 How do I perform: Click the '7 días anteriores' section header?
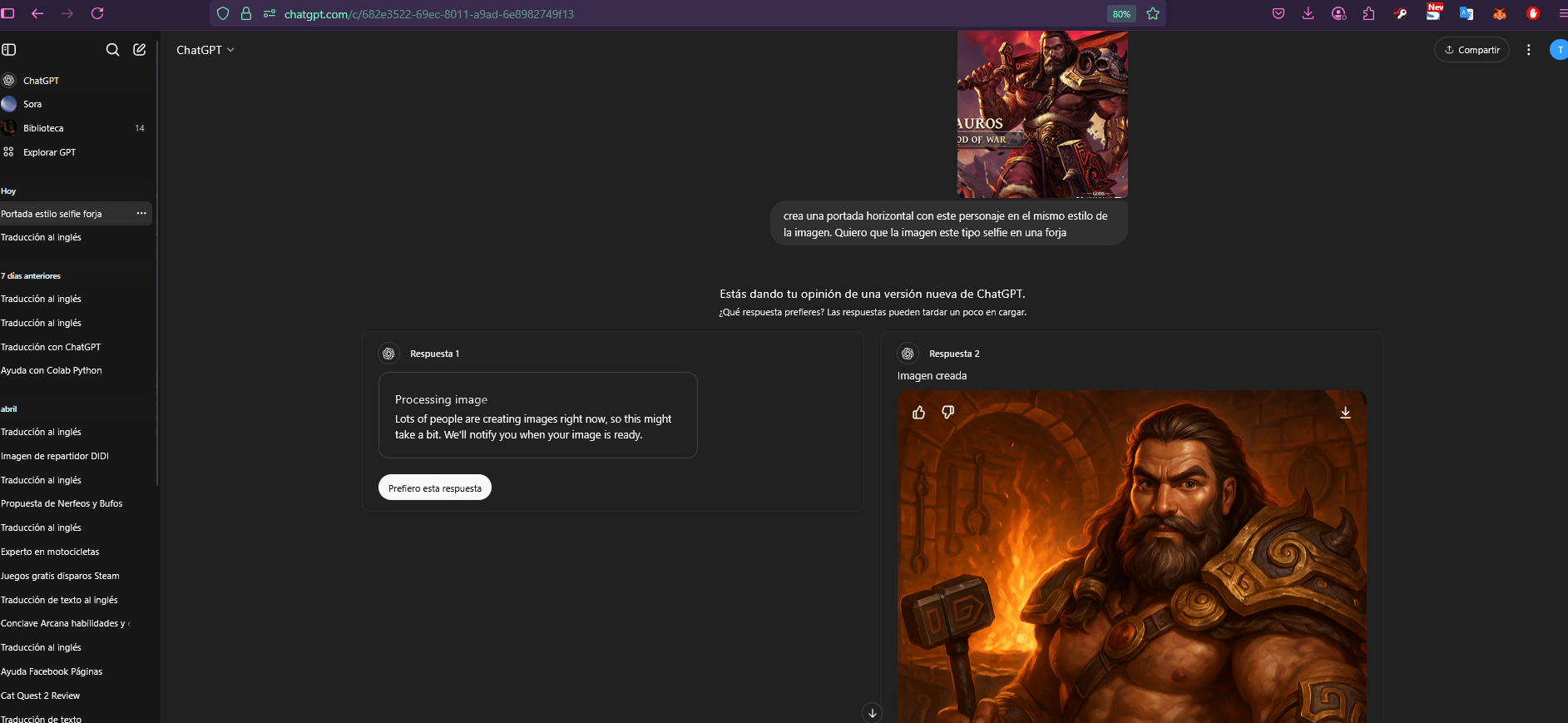(x=31, y=276)
